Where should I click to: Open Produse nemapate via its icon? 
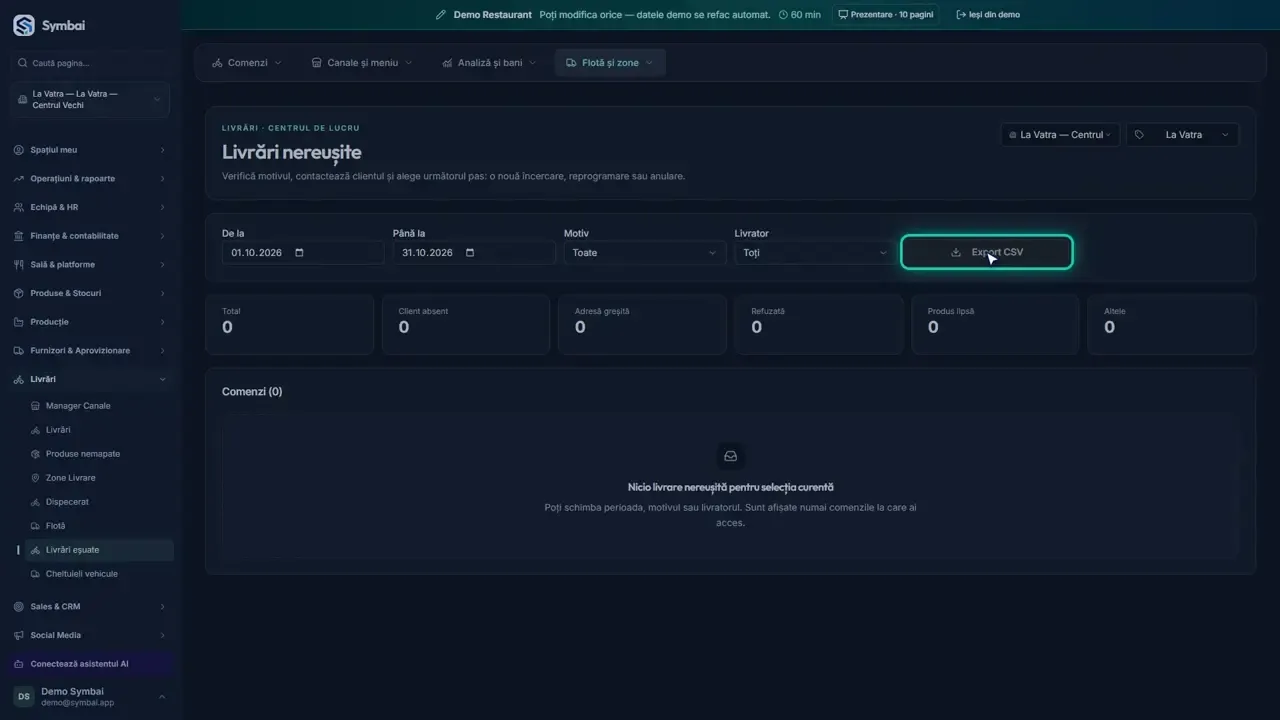tap(35, 454)
